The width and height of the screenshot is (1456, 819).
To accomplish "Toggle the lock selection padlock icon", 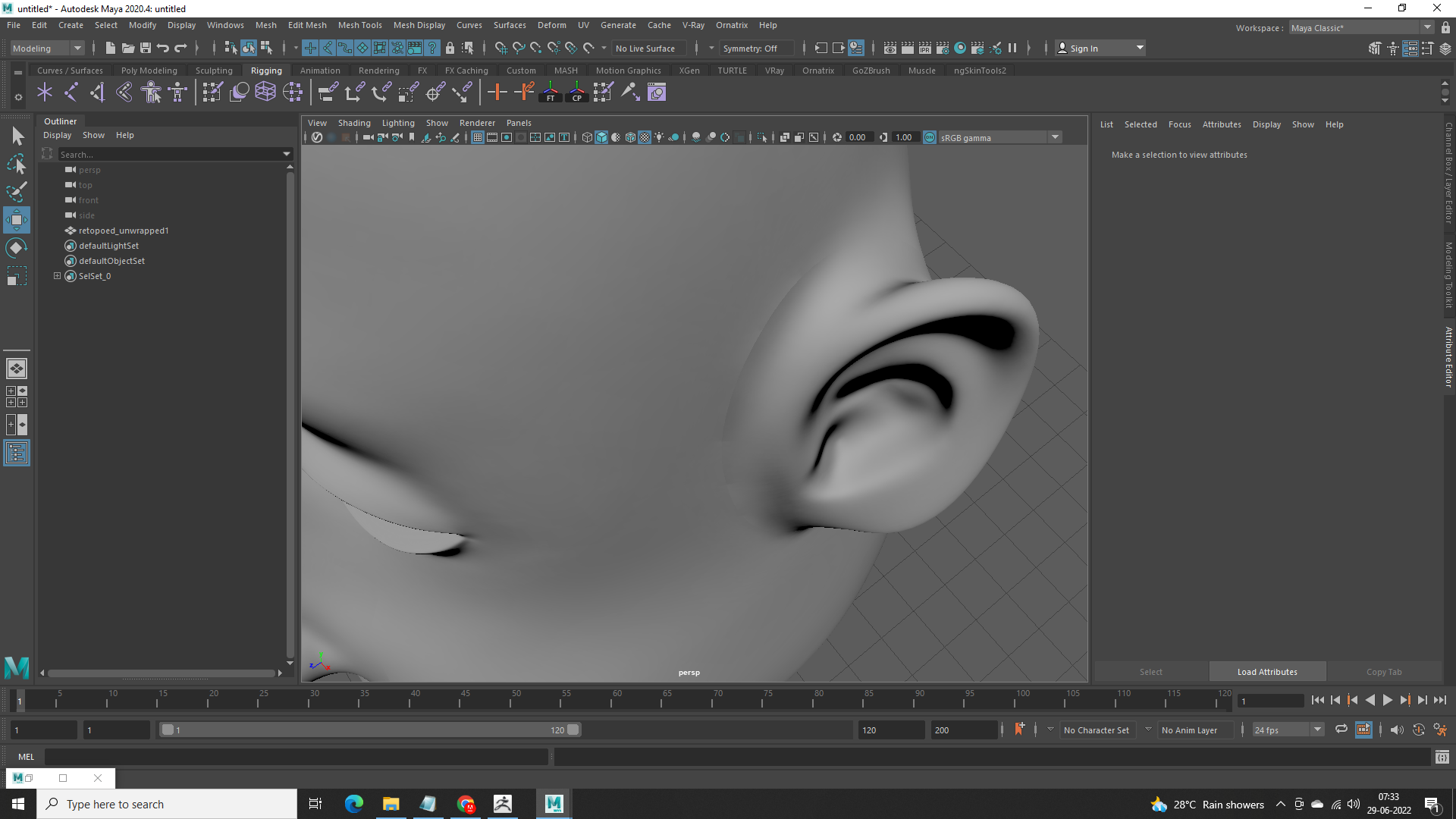I will 450,49.
